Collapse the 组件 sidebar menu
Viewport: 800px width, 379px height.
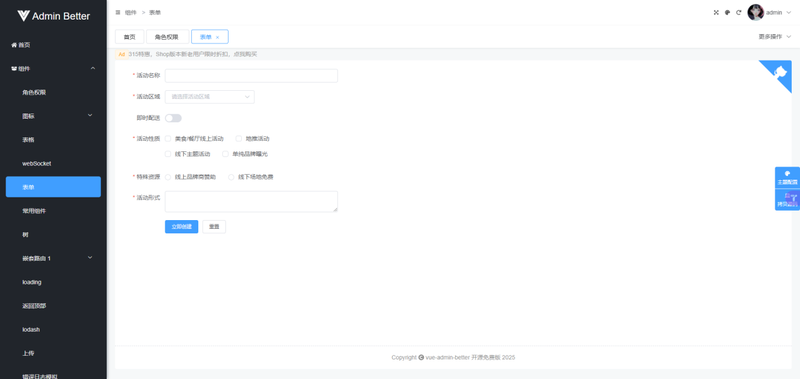click(93, 68)
